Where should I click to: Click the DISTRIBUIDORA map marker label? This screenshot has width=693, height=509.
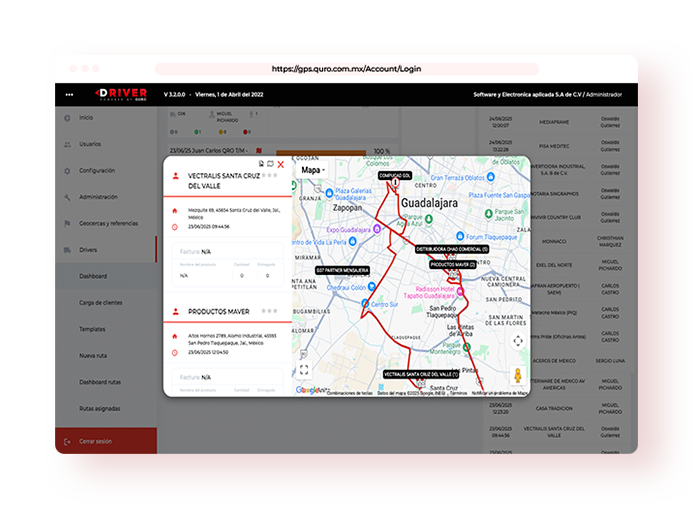[452, 250]
